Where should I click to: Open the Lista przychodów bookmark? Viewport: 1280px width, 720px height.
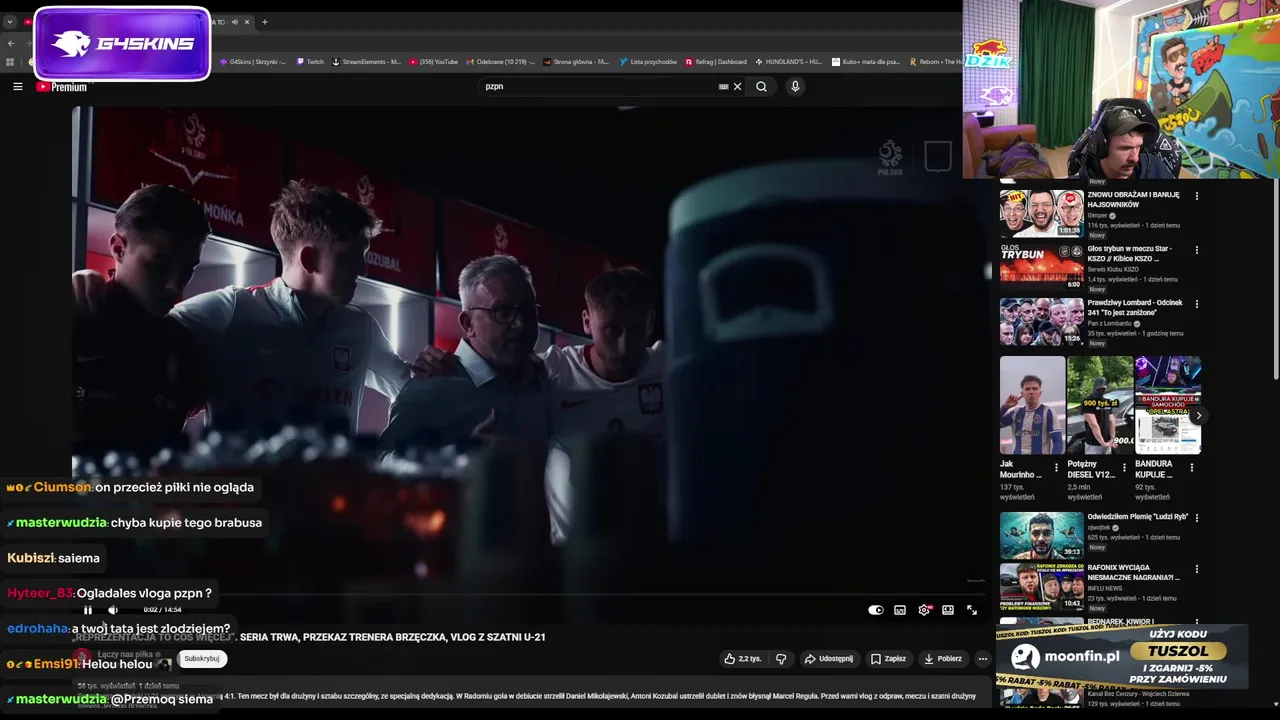(x=649, y=62)
